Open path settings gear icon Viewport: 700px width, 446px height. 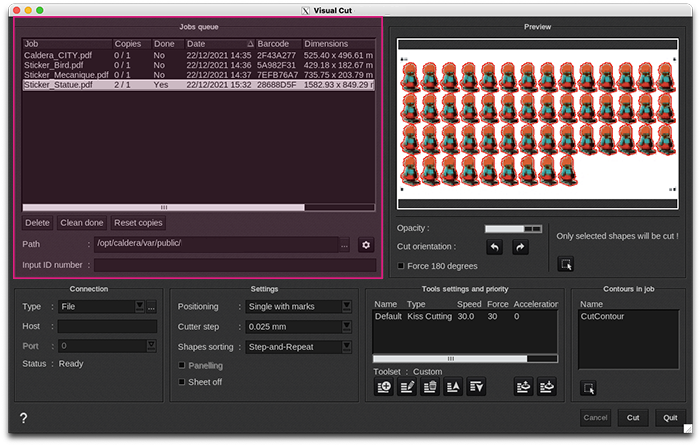[365, 244]
